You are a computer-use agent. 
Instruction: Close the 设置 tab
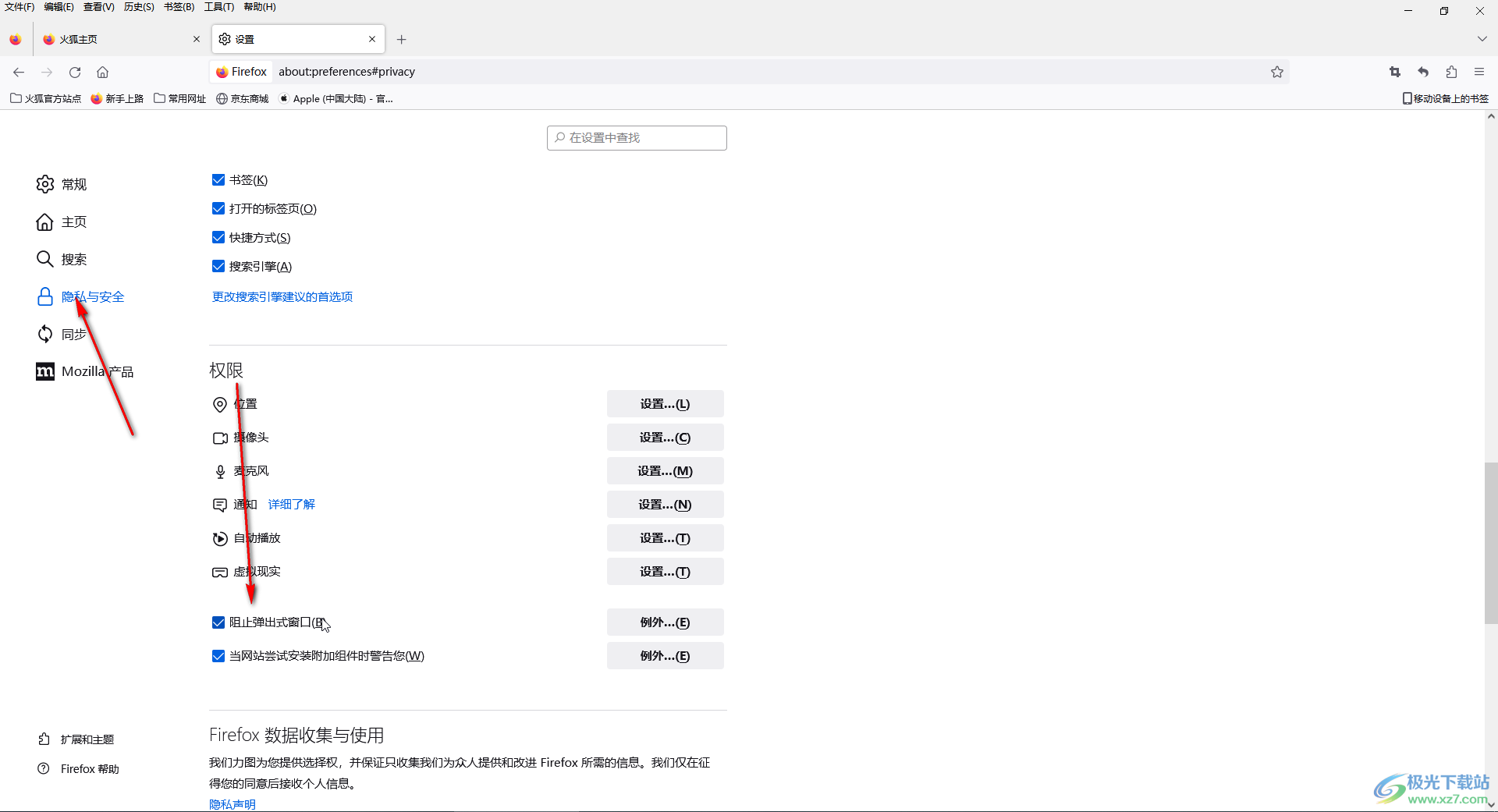[372, 39]
